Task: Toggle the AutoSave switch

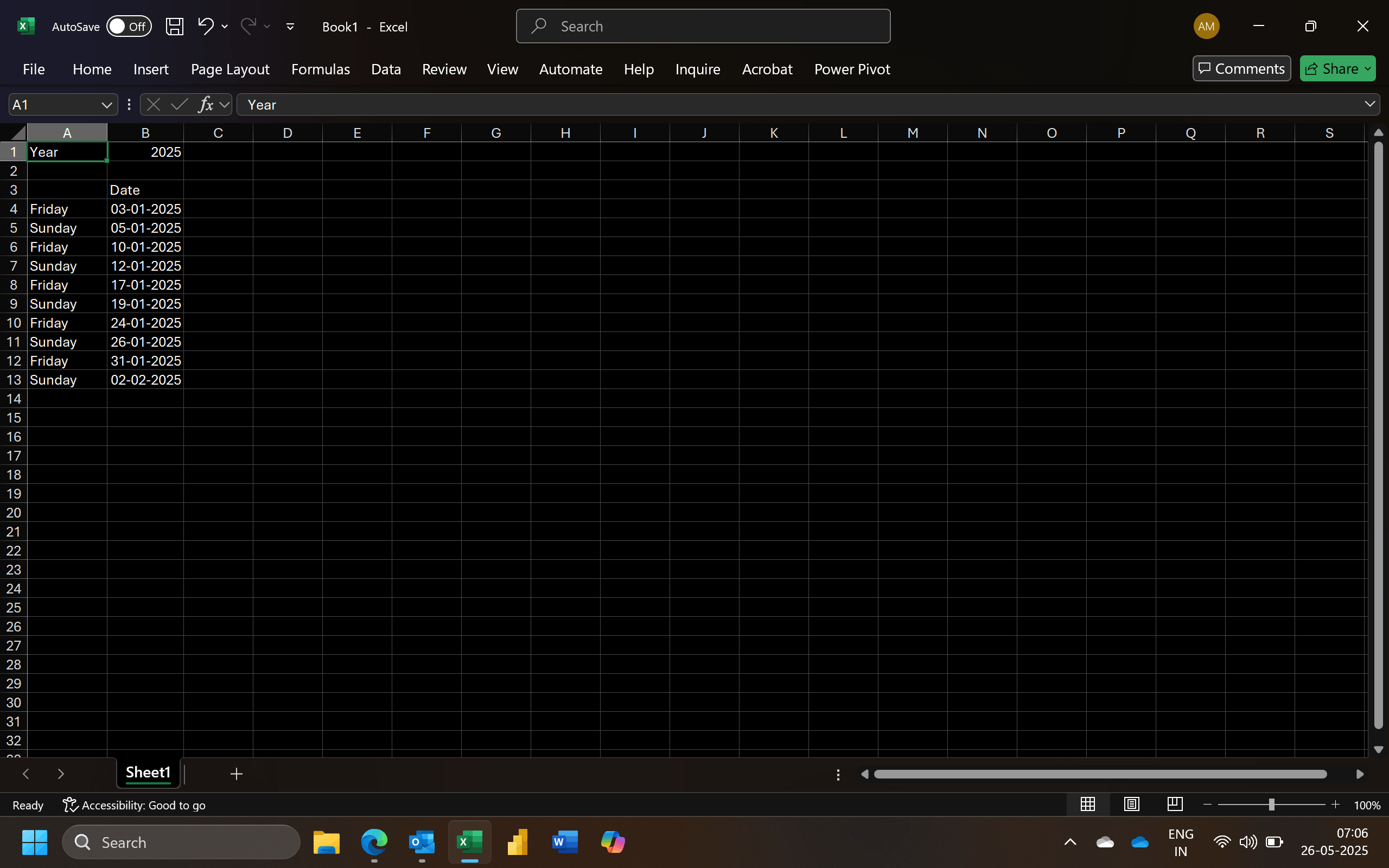Action: [129, 27]
